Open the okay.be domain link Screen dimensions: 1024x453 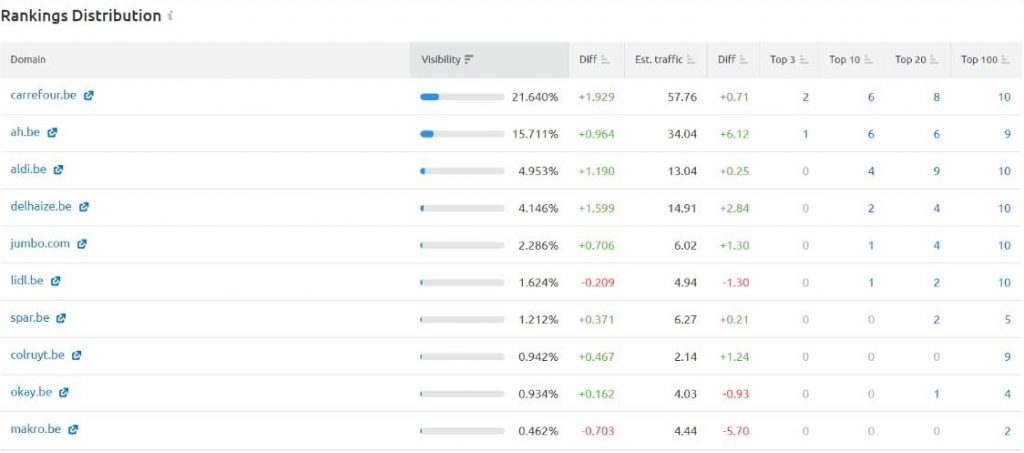31,393
